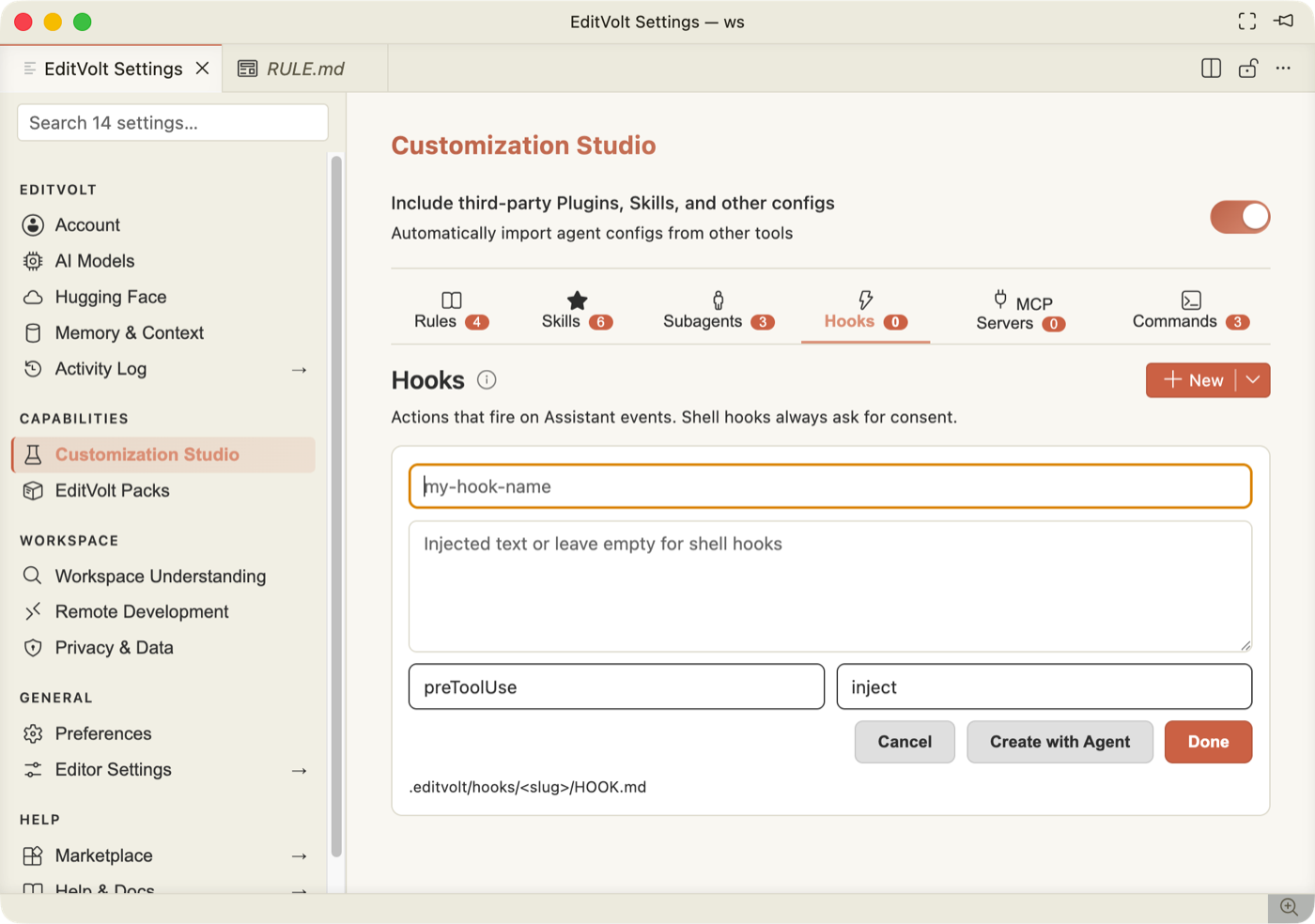
Task: Click the injected text textarea
Action: pos(830,587)
